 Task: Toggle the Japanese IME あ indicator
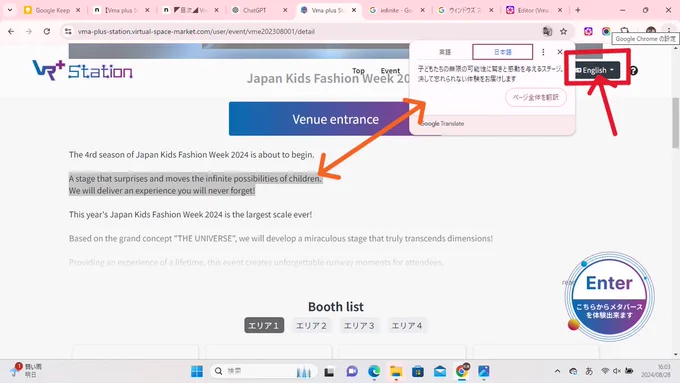pyautogui.click(x=589, y=371)
